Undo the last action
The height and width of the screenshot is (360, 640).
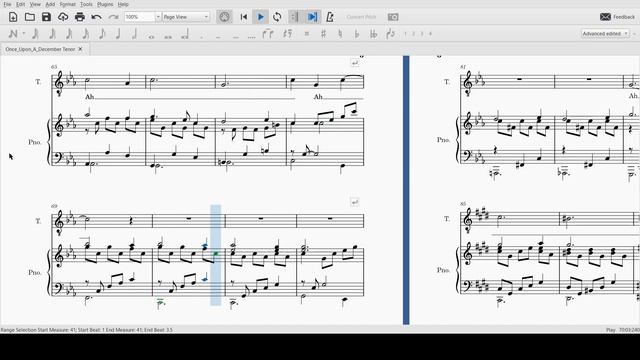[96, 17]
